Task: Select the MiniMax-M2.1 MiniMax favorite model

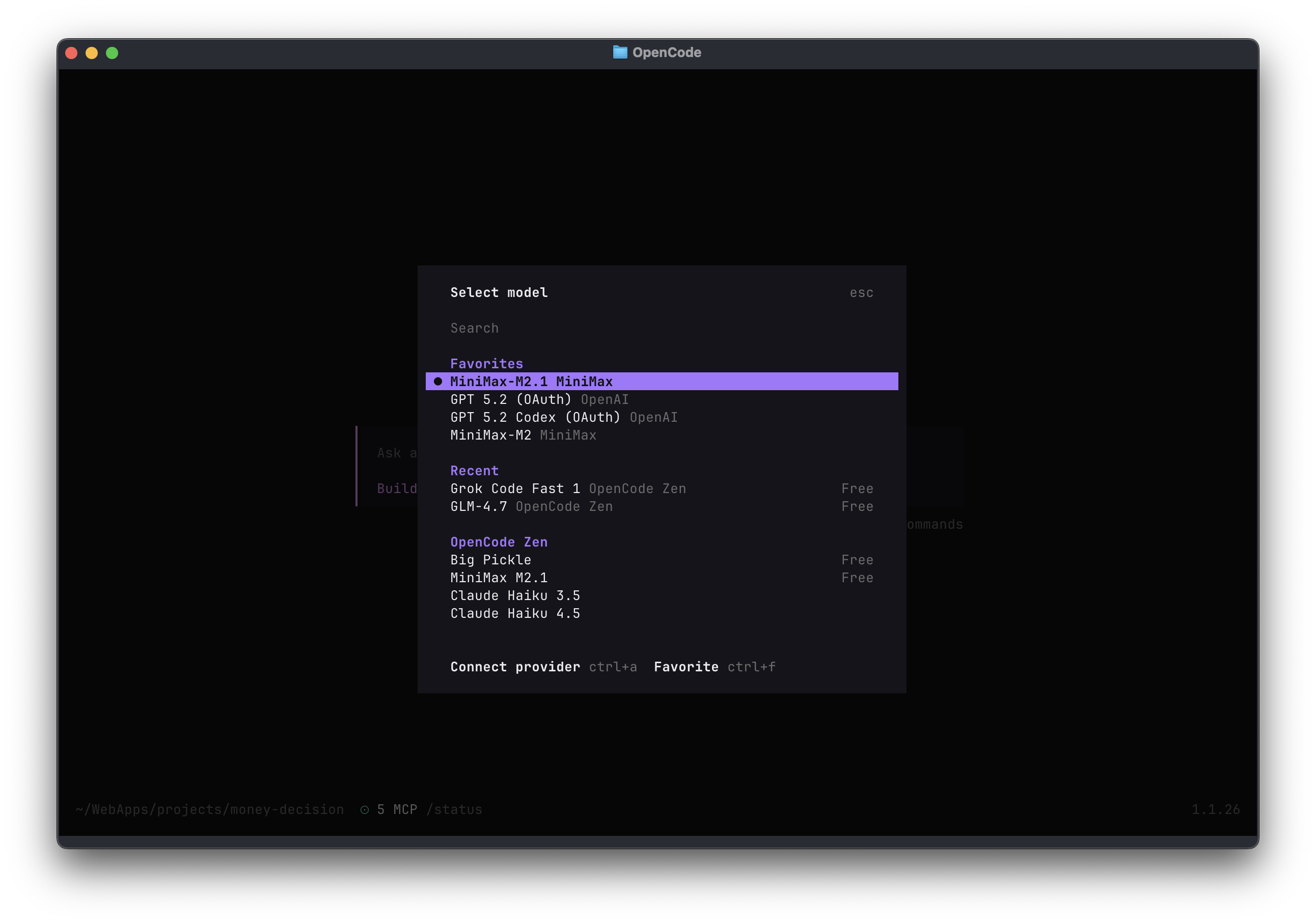Action: click(662, 381)
